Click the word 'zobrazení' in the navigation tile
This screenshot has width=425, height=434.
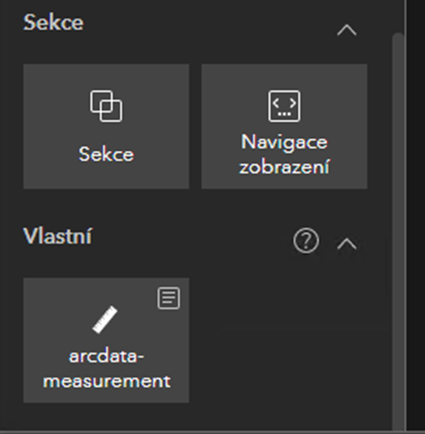point(284,167)
